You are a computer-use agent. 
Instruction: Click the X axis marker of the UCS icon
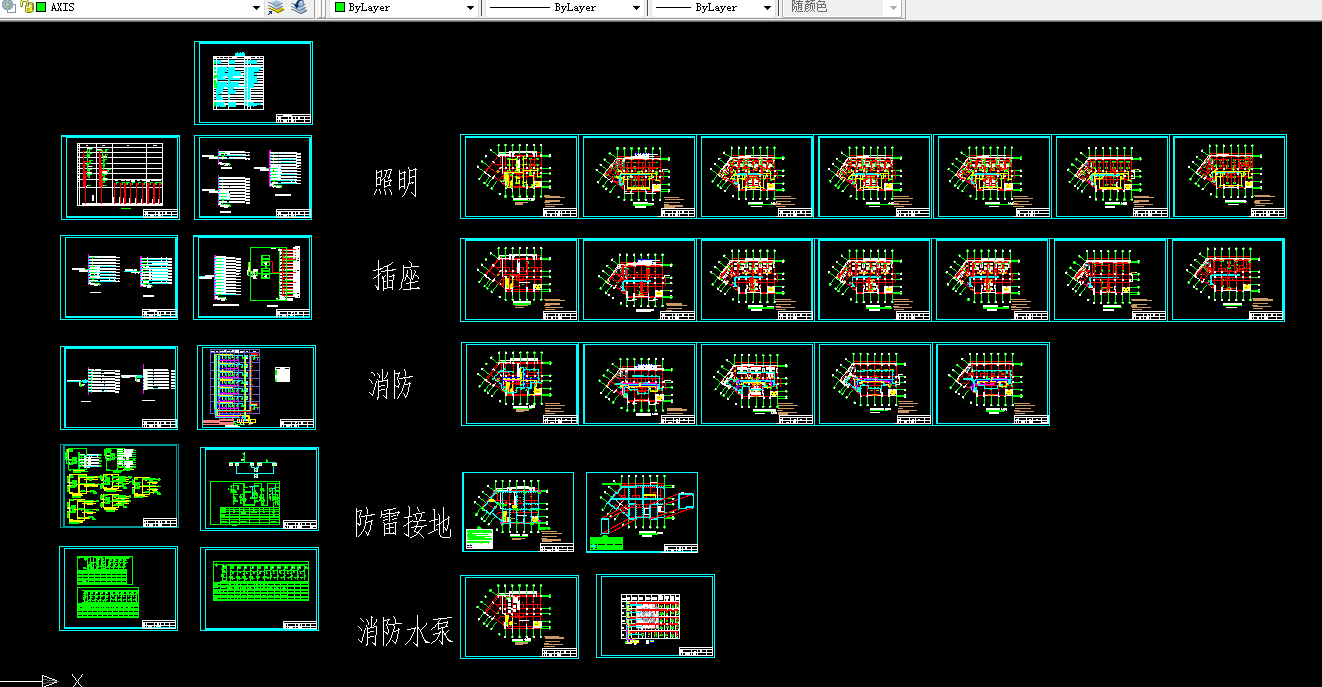click(78, 681)
